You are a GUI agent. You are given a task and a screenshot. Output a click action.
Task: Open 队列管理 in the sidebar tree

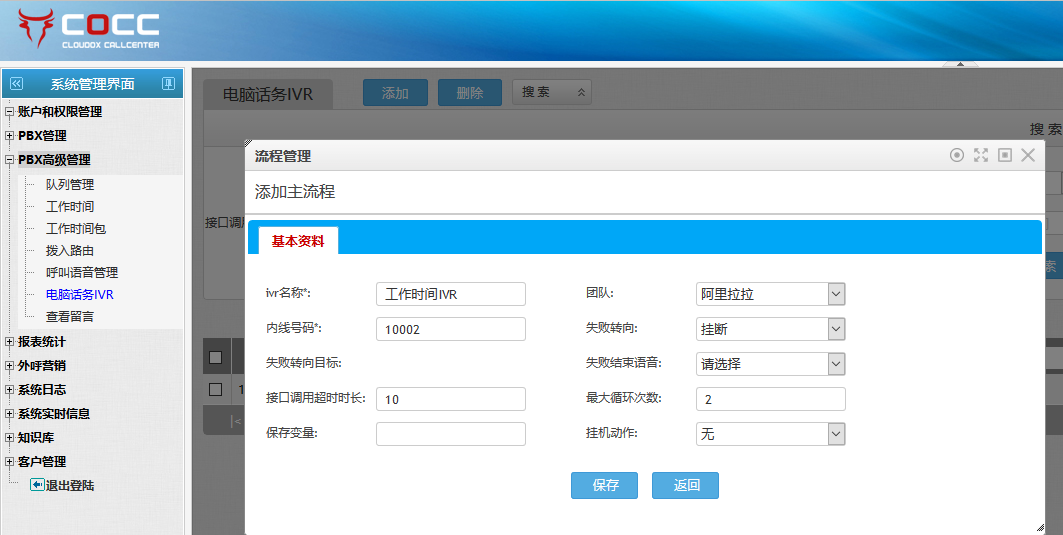pos(69,185)
